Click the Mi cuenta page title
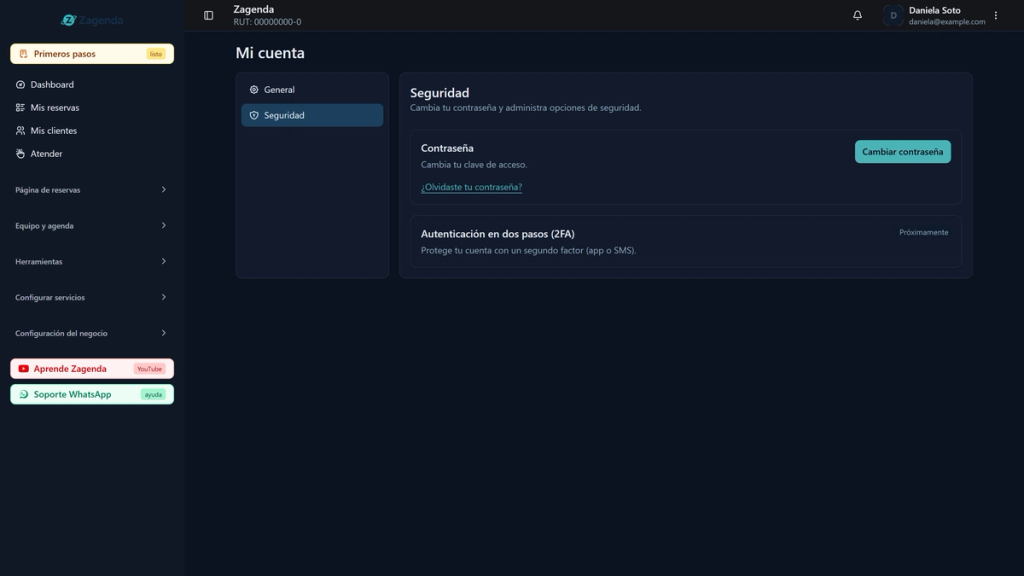Image resolution: width=1024 pixels, height=576 pixels. pyautogui.click(x=270, y=53)
